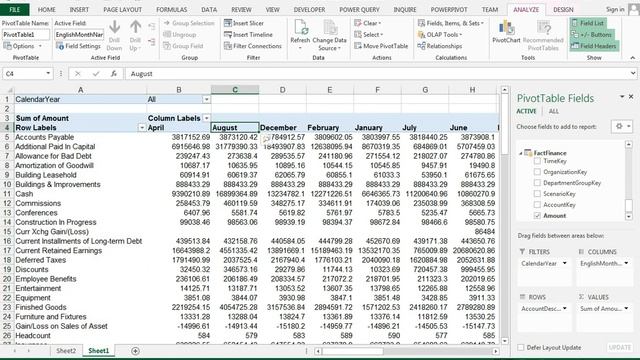Click the insert function fx icon
This screenshot has width=640, height=360.
tap(114, 73)
